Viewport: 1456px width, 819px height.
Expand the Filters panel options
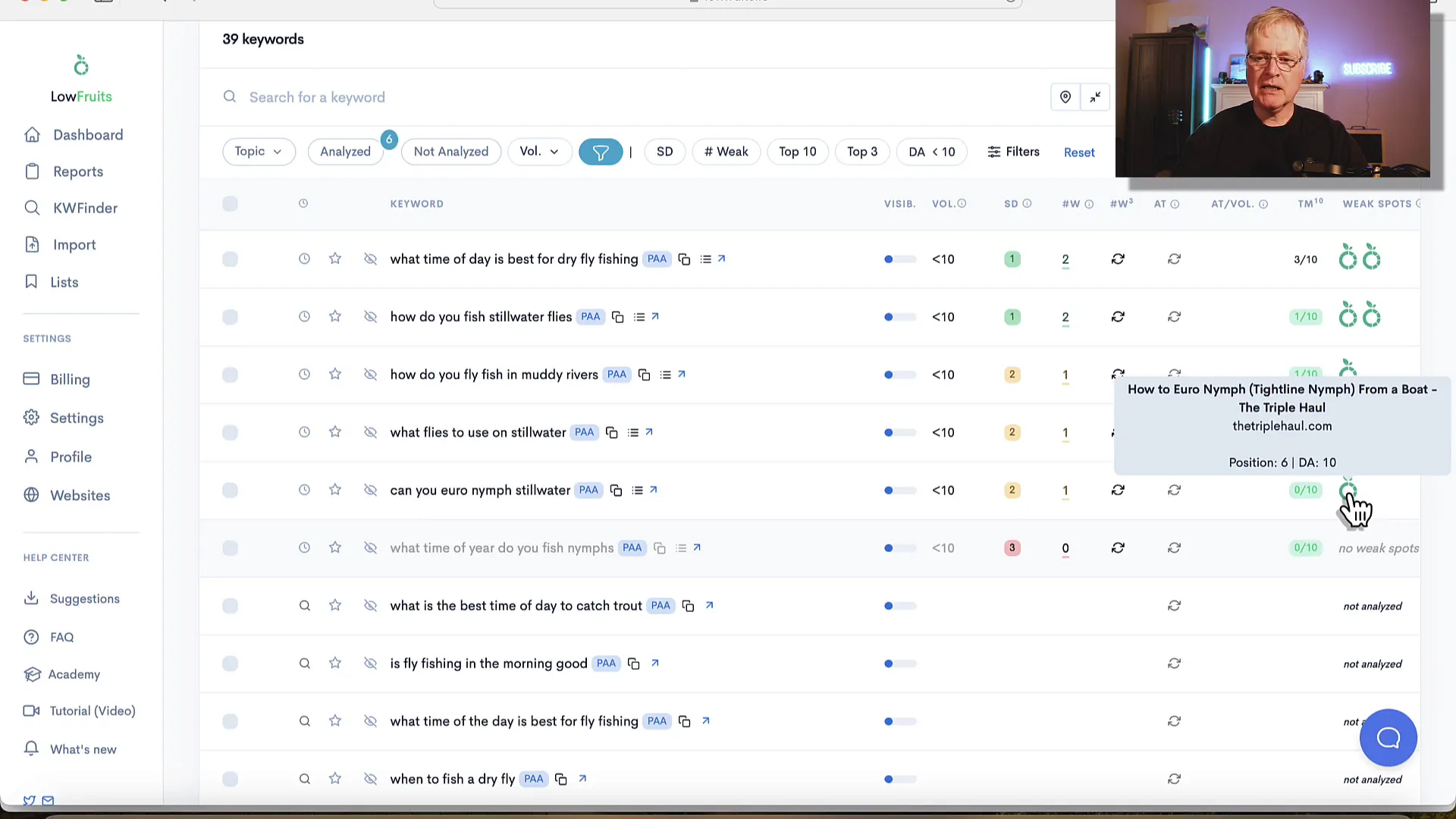(x=1014, y=151)
